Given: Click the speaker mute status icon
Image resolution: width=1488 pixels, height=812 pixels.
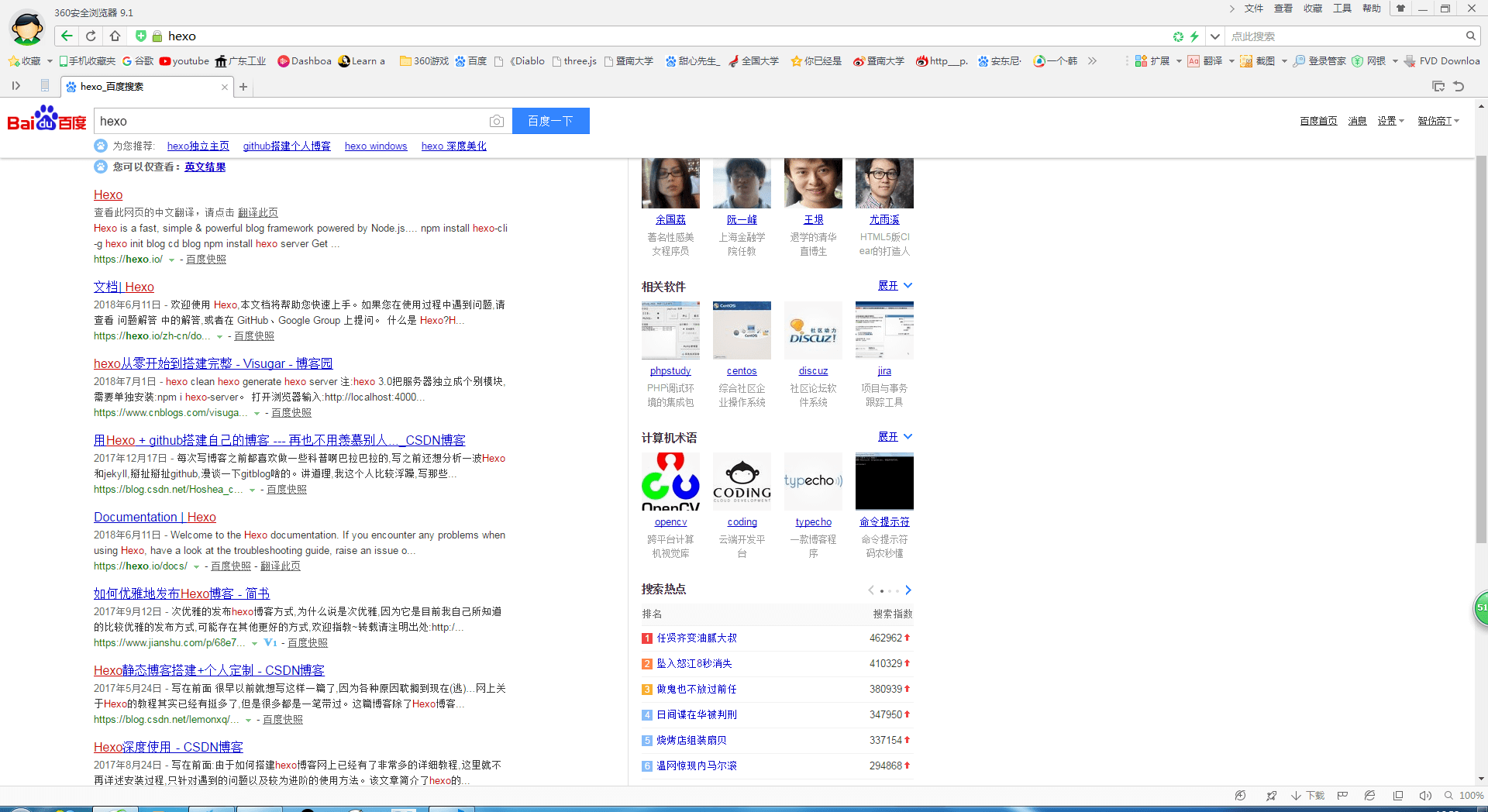Looking at the screenshot, I should (1424, 796).
